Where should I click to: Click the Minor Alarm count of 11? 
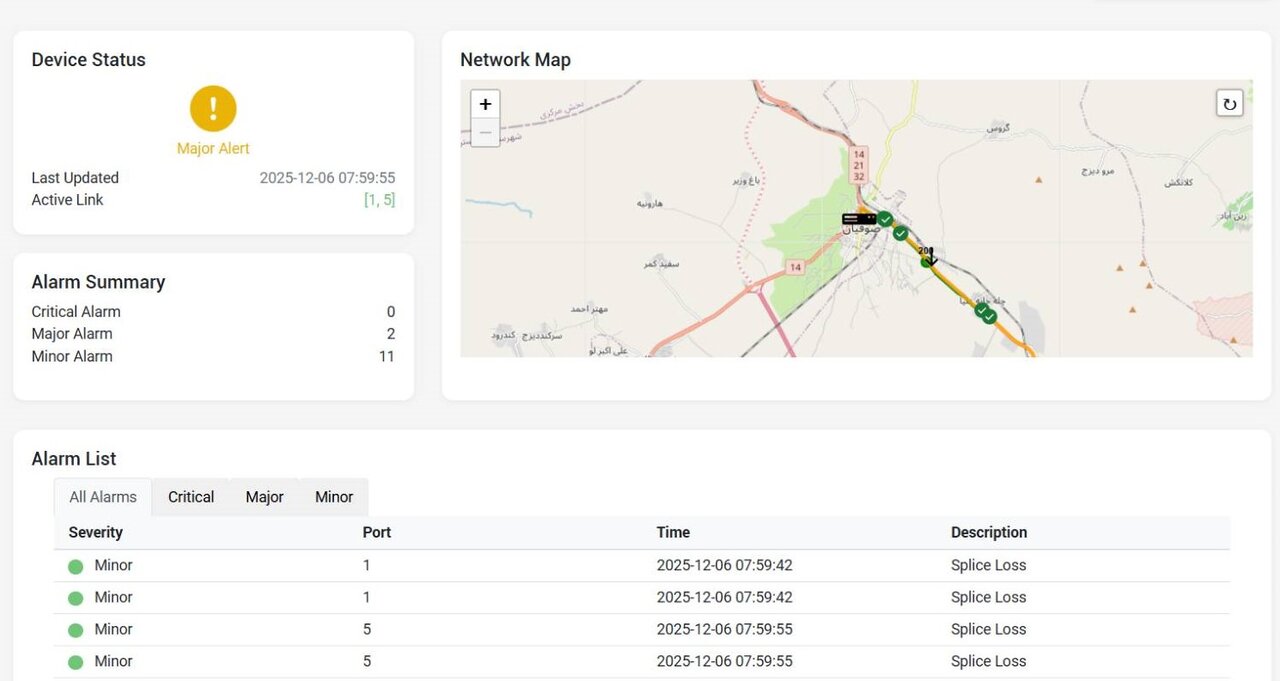tap(386, 356)
